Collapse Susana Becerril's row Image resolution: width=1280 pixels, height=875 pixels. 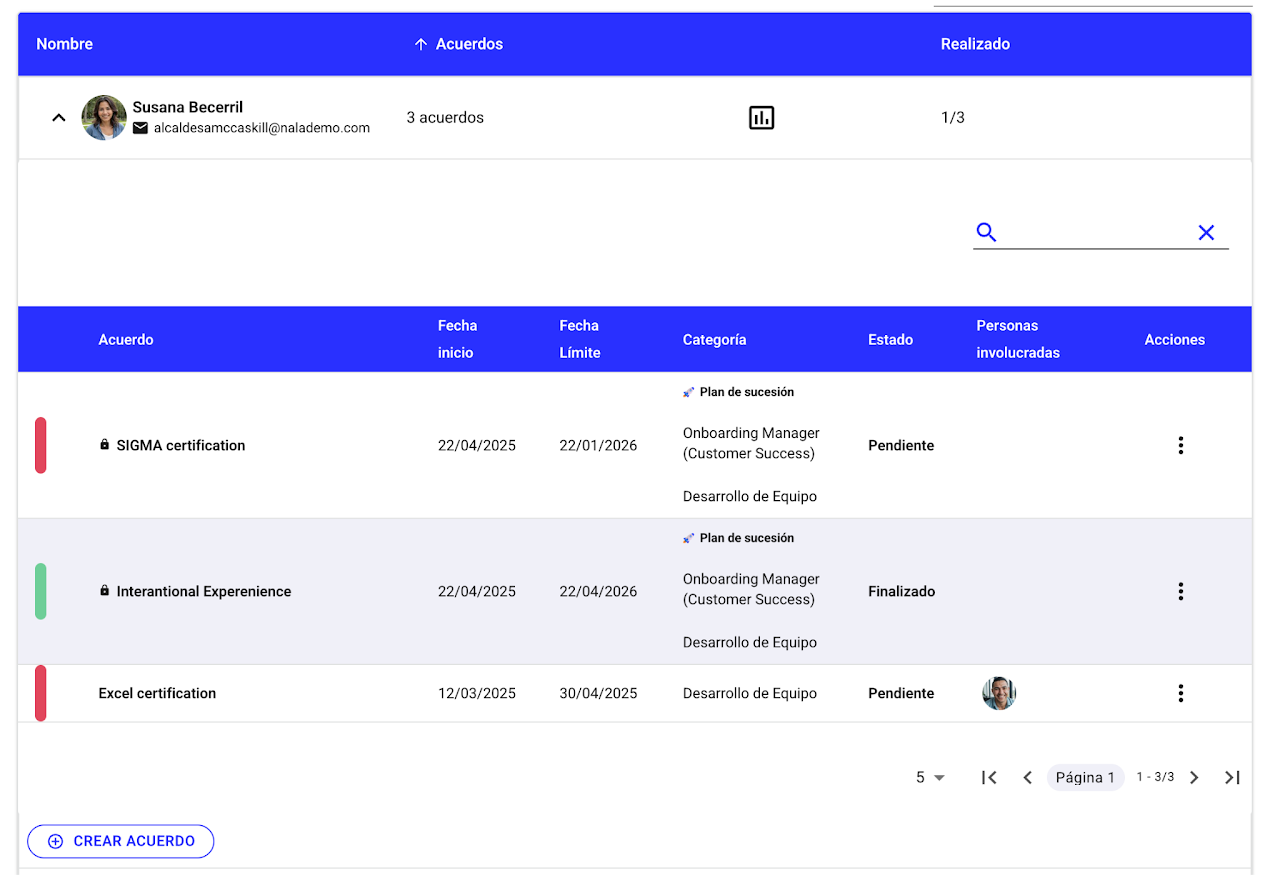click(59, 118)
